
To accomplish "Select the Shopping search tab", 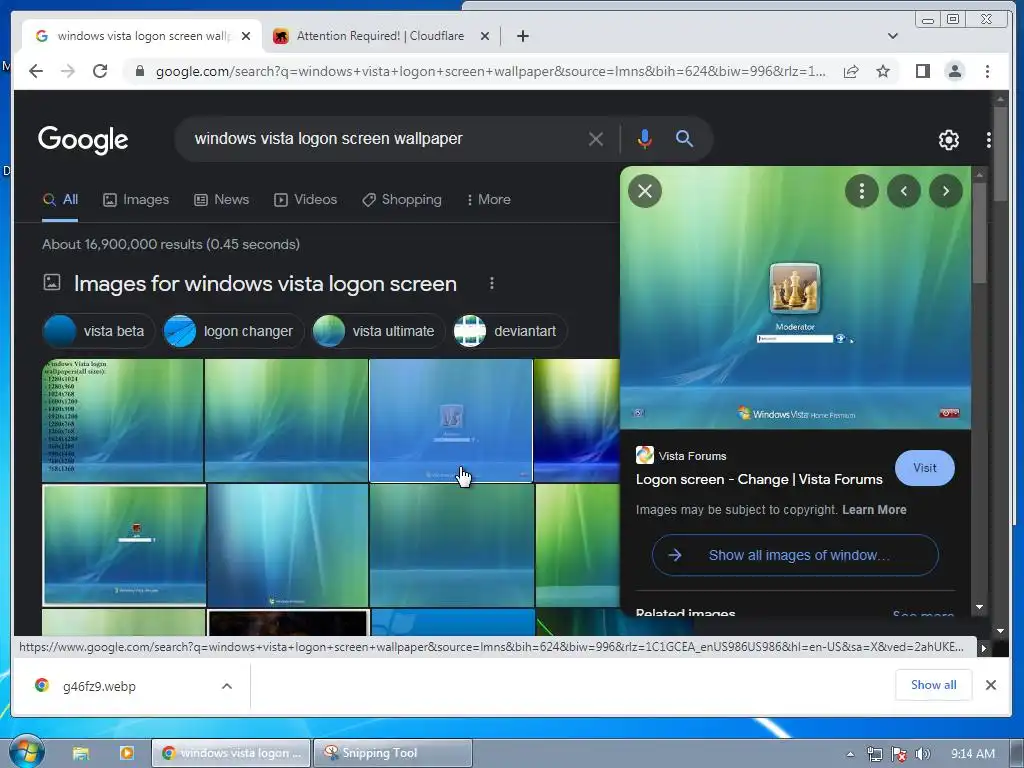I will 402,199.
